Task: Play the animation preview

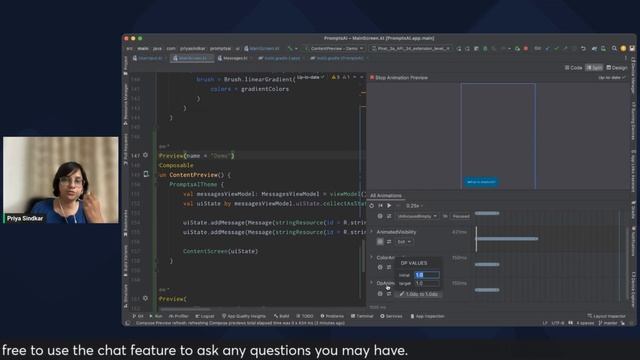Action: point(389,206)
